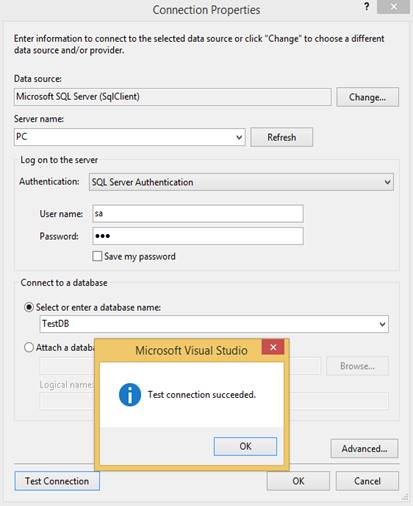
Task: Close the Microsoft Visual Studio message box
Action: tap(273, 347)
